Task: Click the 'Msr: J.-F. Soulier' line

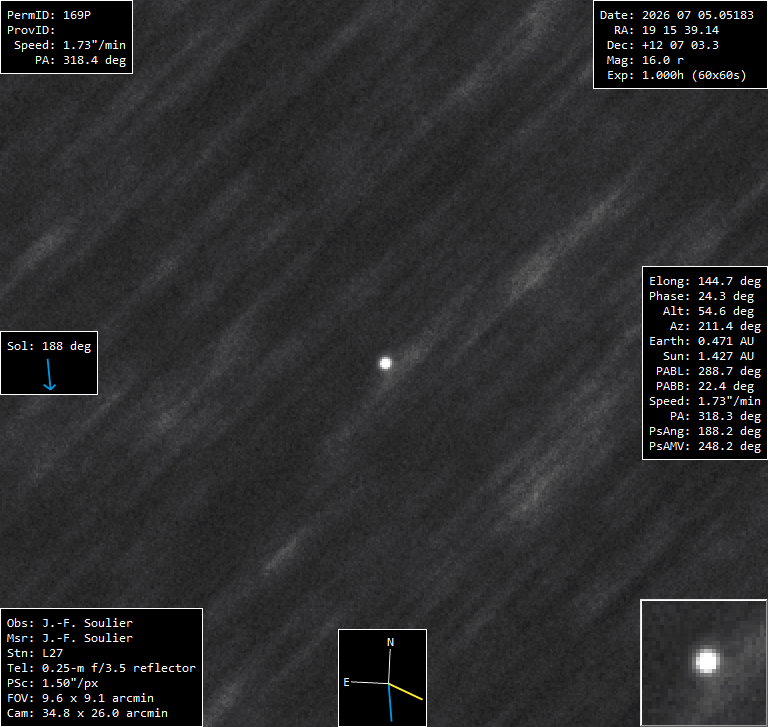Action: [70, 638]
